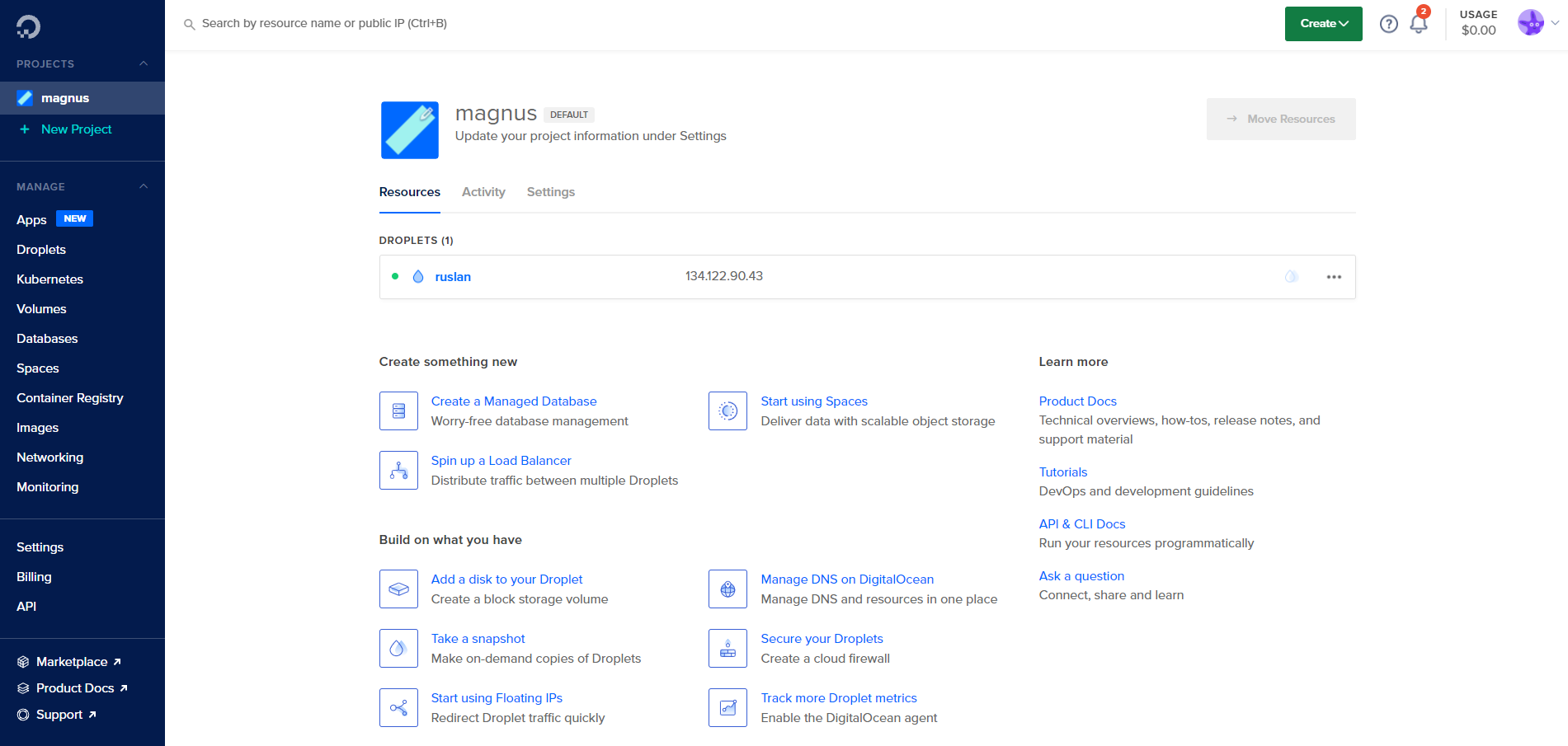Image resolution: width=1568 pixels, height=746 pixels.
Task: Click the Support lifebuoy icon in sidebar
Action: tap(23, 715)
